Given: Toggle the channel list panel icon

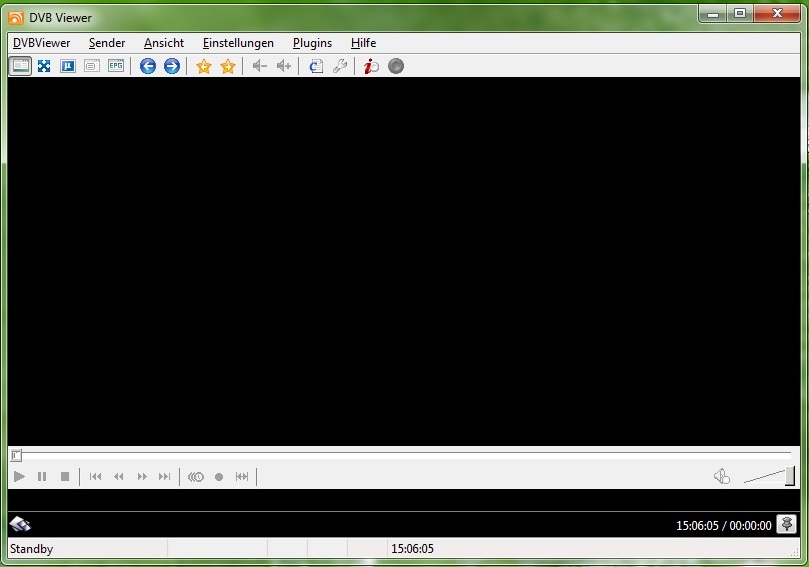Looking at the screenshot, I should coord(20,66).
